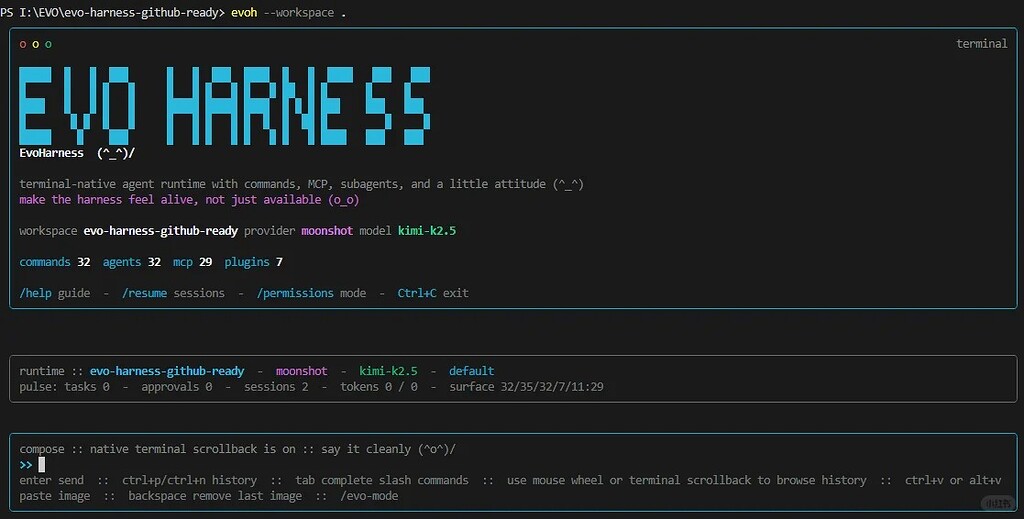
Task: Click 'evo-harness-github-ready' in runtime status bar
Action: coord(167,371)
